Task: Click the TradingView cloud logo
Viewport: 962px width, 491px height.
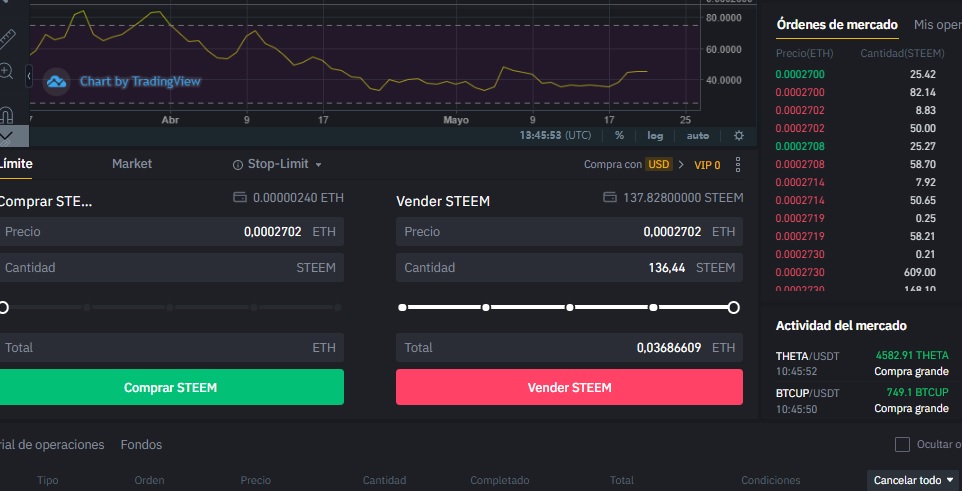Action: point(56,82)
